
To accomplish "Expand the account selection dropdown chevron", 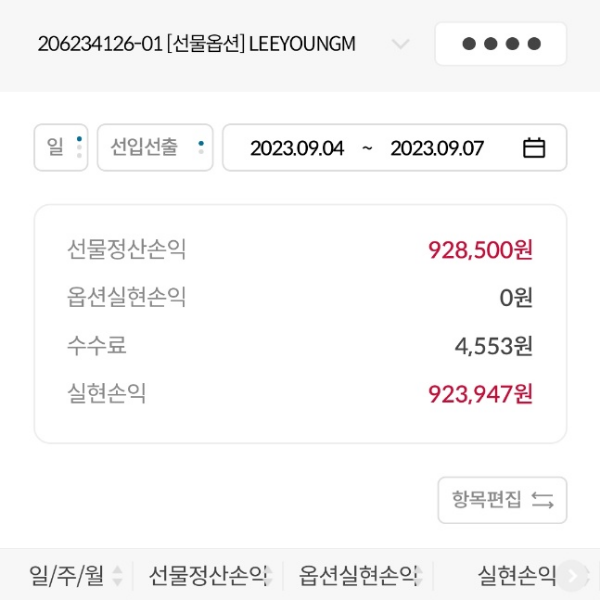I will click(x=400, y=44).
